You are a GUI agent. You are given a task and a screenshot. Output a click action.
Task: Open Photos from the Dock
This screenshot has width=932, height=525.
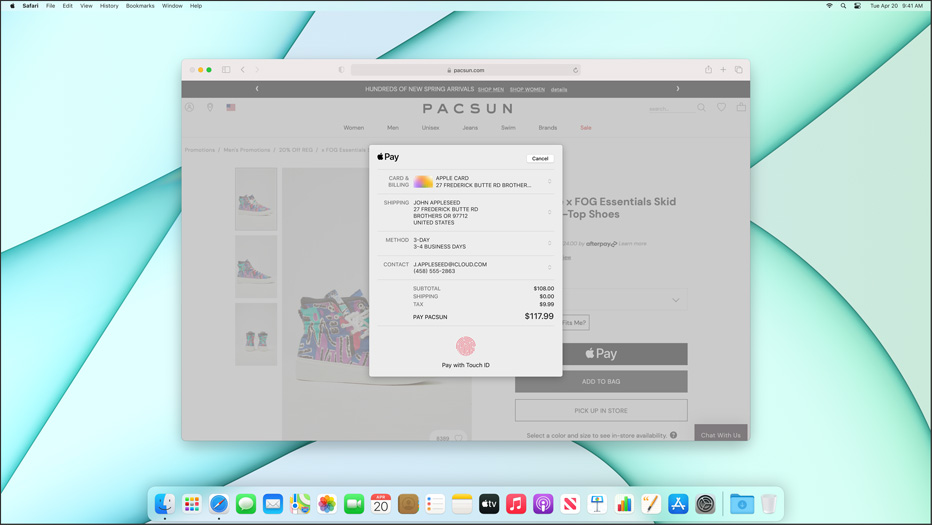[327, 504]
